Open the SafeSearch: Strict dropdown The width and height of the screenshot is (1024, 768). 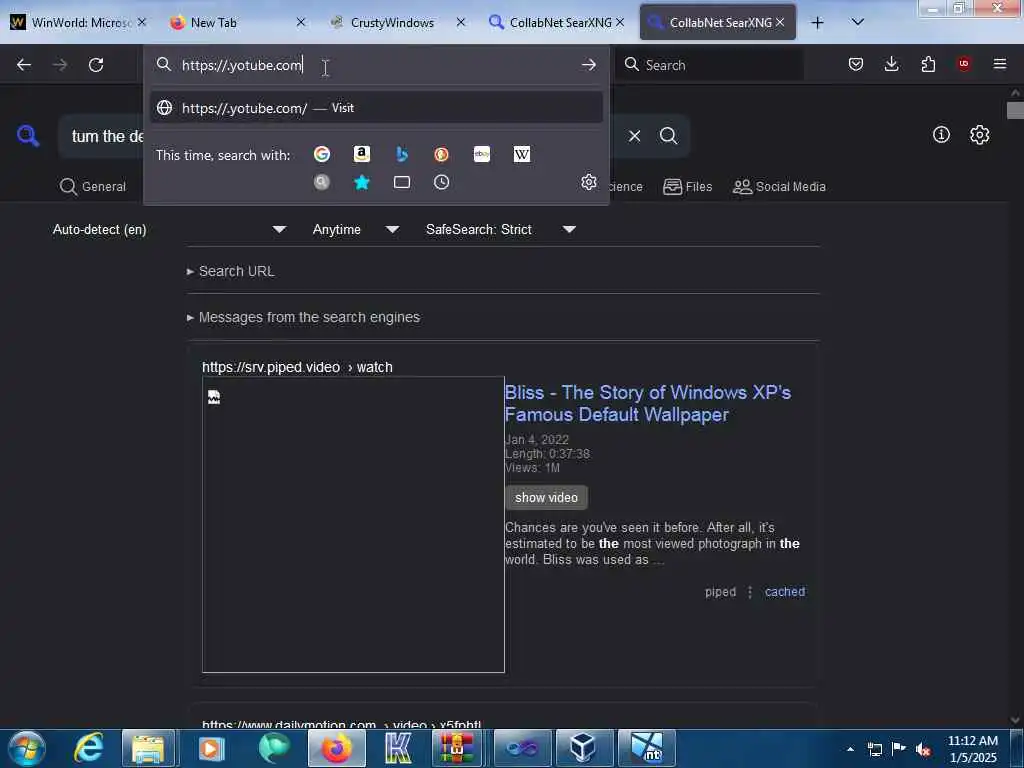click(500, 229)
